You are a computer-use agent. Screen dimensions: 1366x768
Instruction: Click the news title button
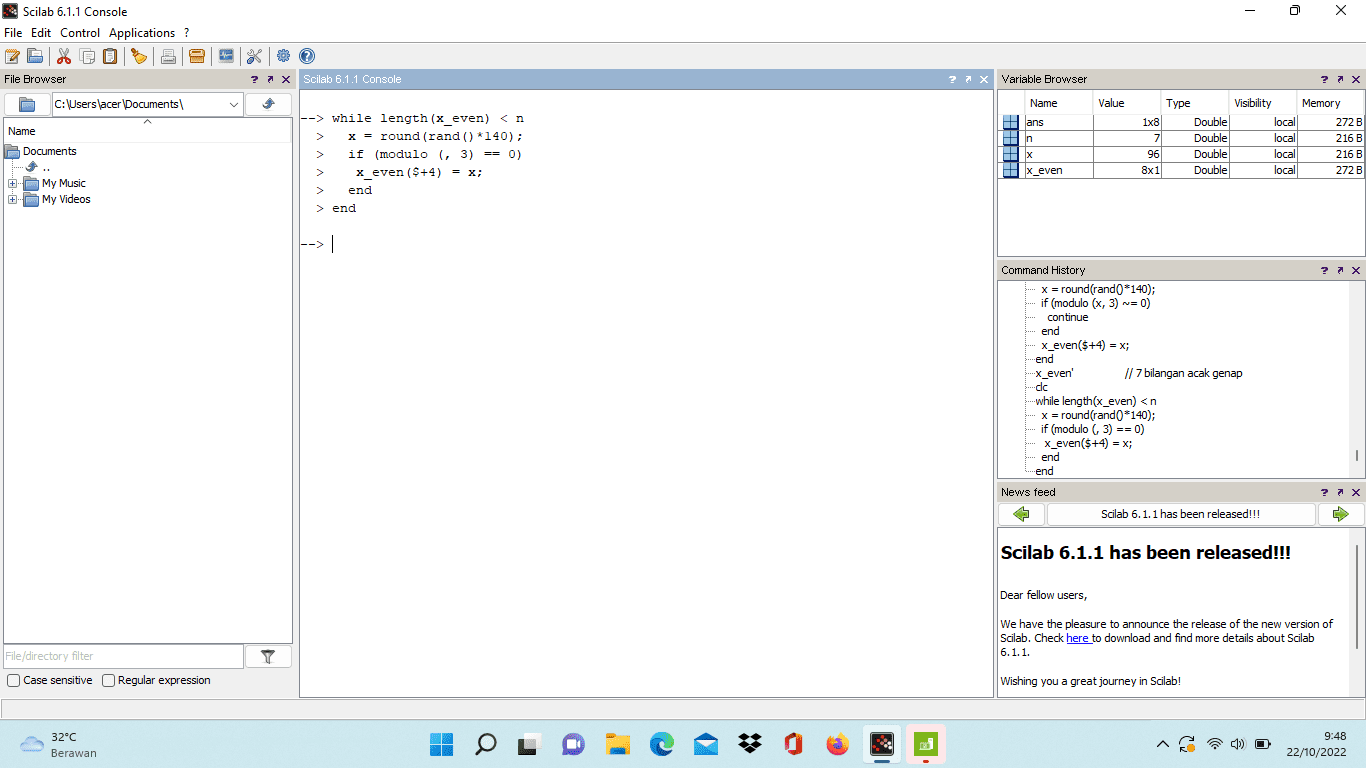(1181, 514)
